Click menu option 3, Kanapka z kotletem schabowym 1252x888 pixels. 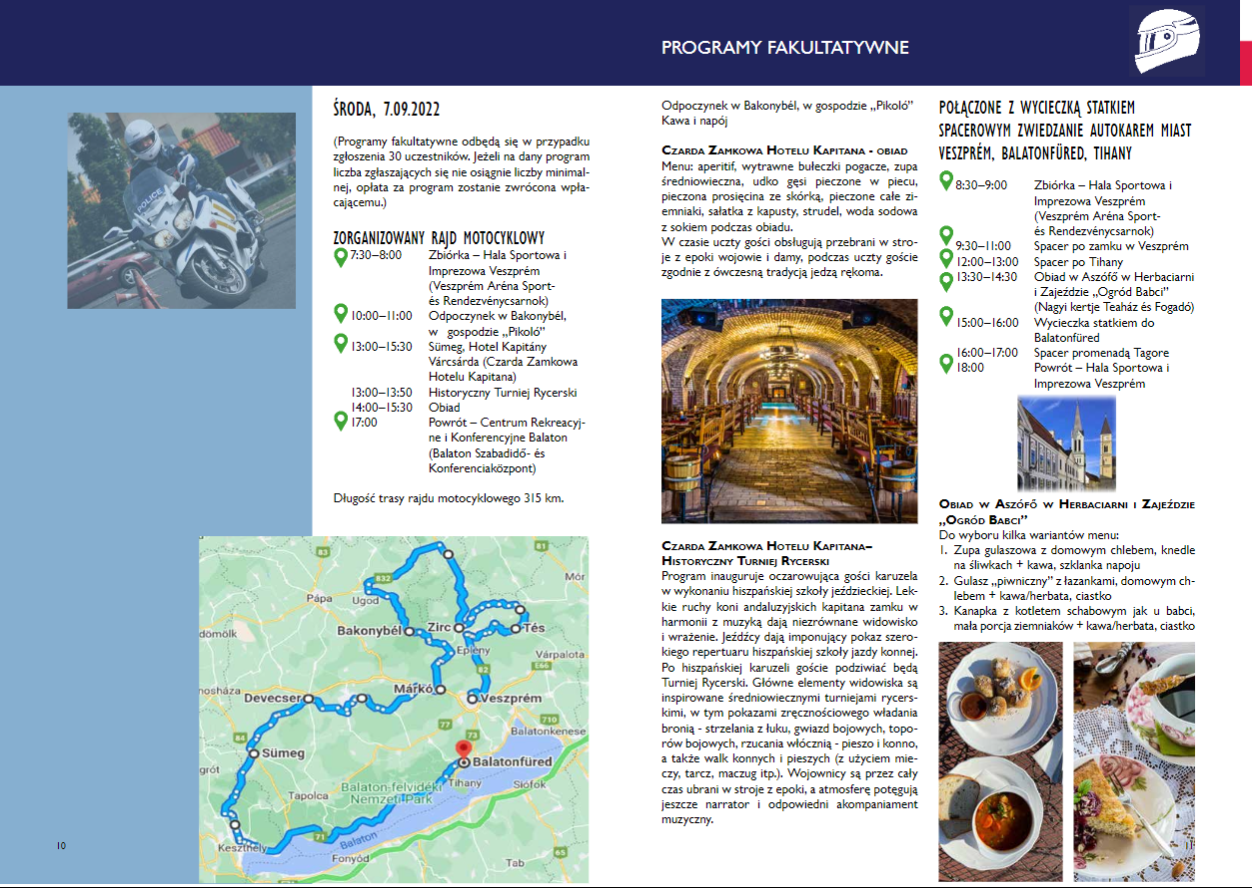tap(1067, 619)
